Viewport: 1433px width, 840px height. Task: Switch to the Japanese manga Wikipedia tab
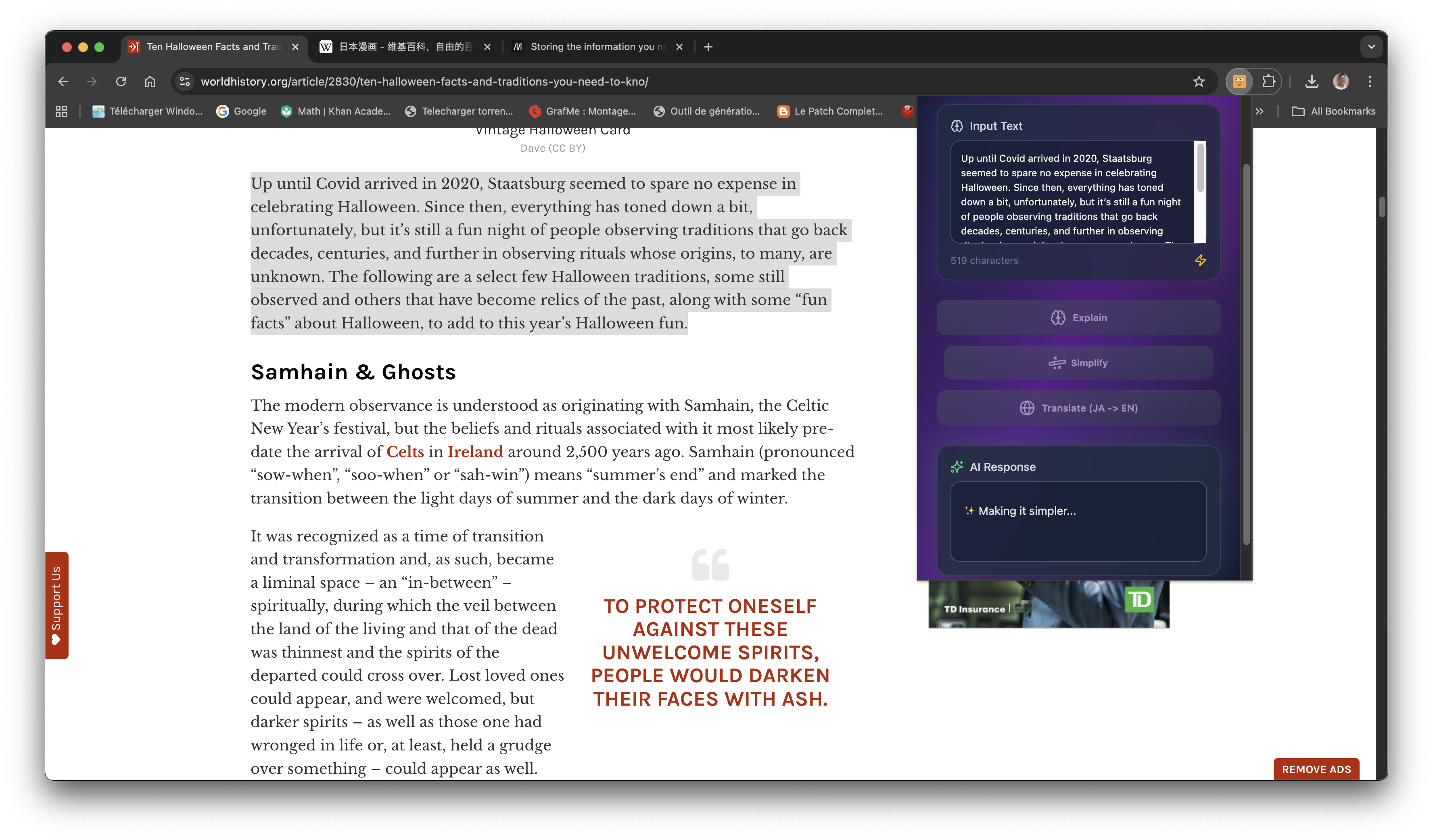click(x=405, y=47)
